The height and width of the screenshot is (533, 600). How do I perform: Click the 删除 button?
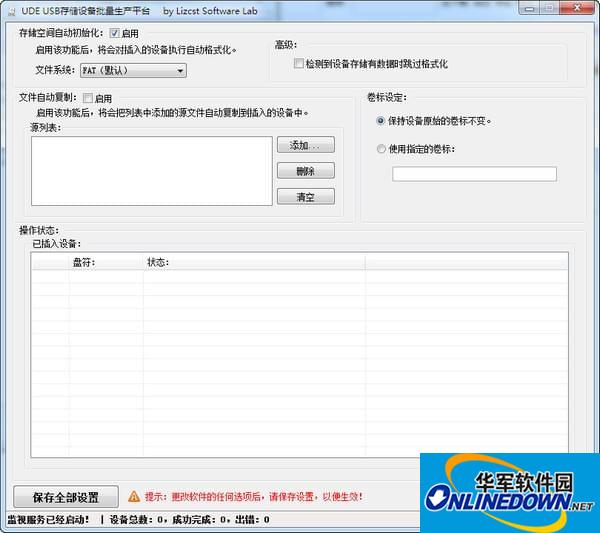(x=306, y=171)
